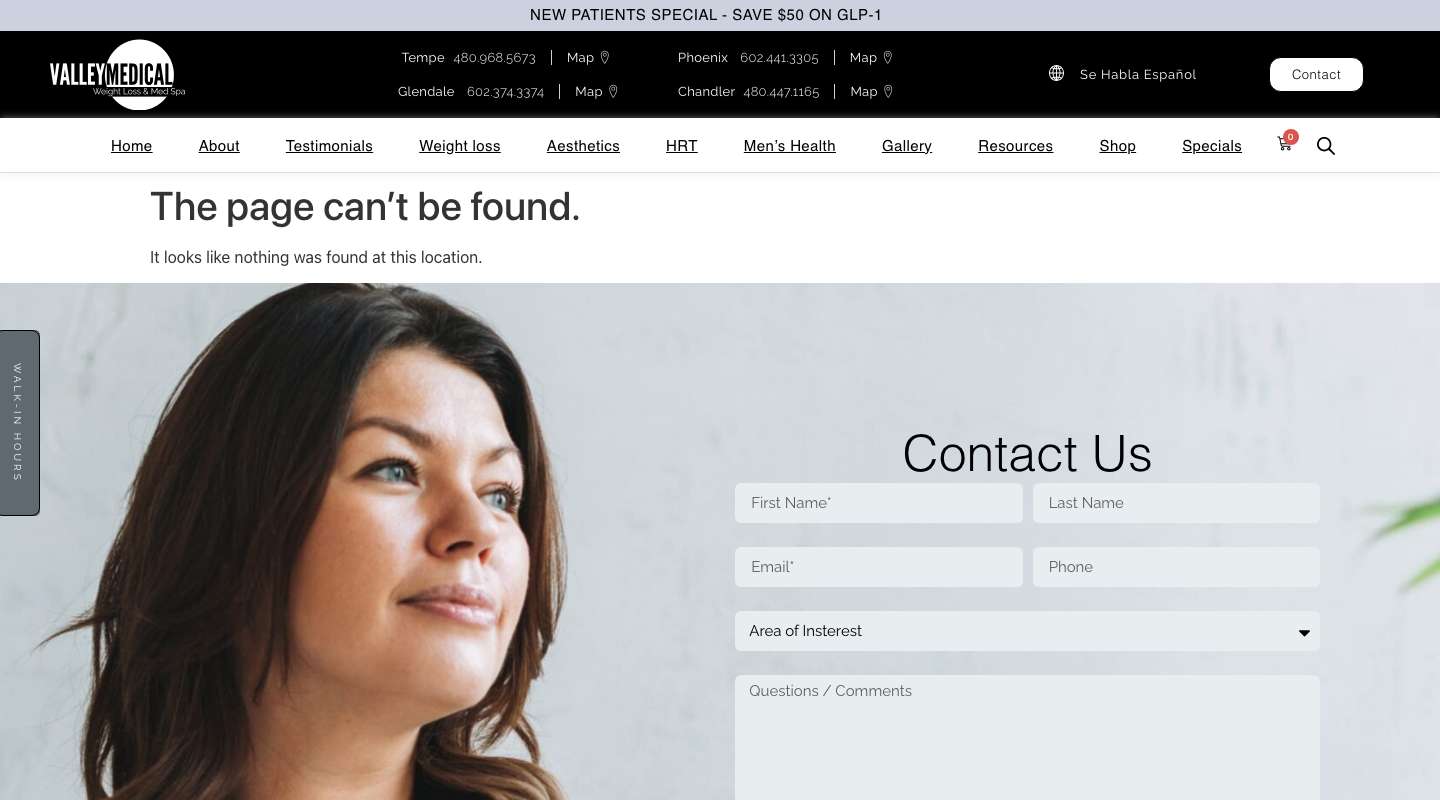
Task: Go to the Specials page
Action: point(1212,146)
